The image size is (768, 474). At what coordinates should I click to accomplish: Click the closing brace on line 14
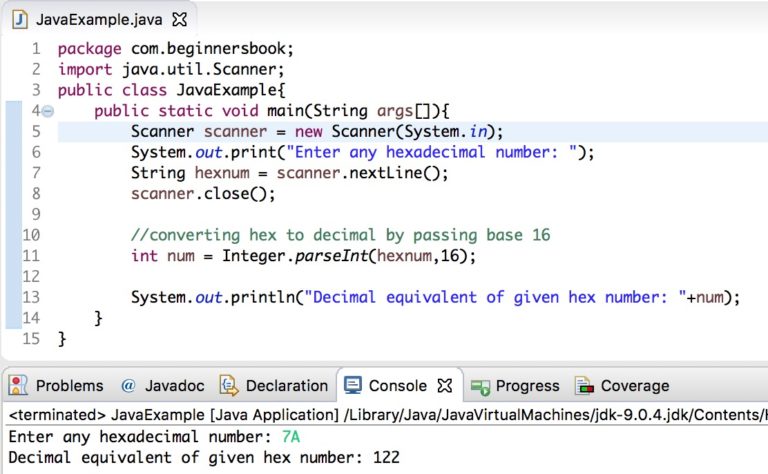tap(98, 318)
